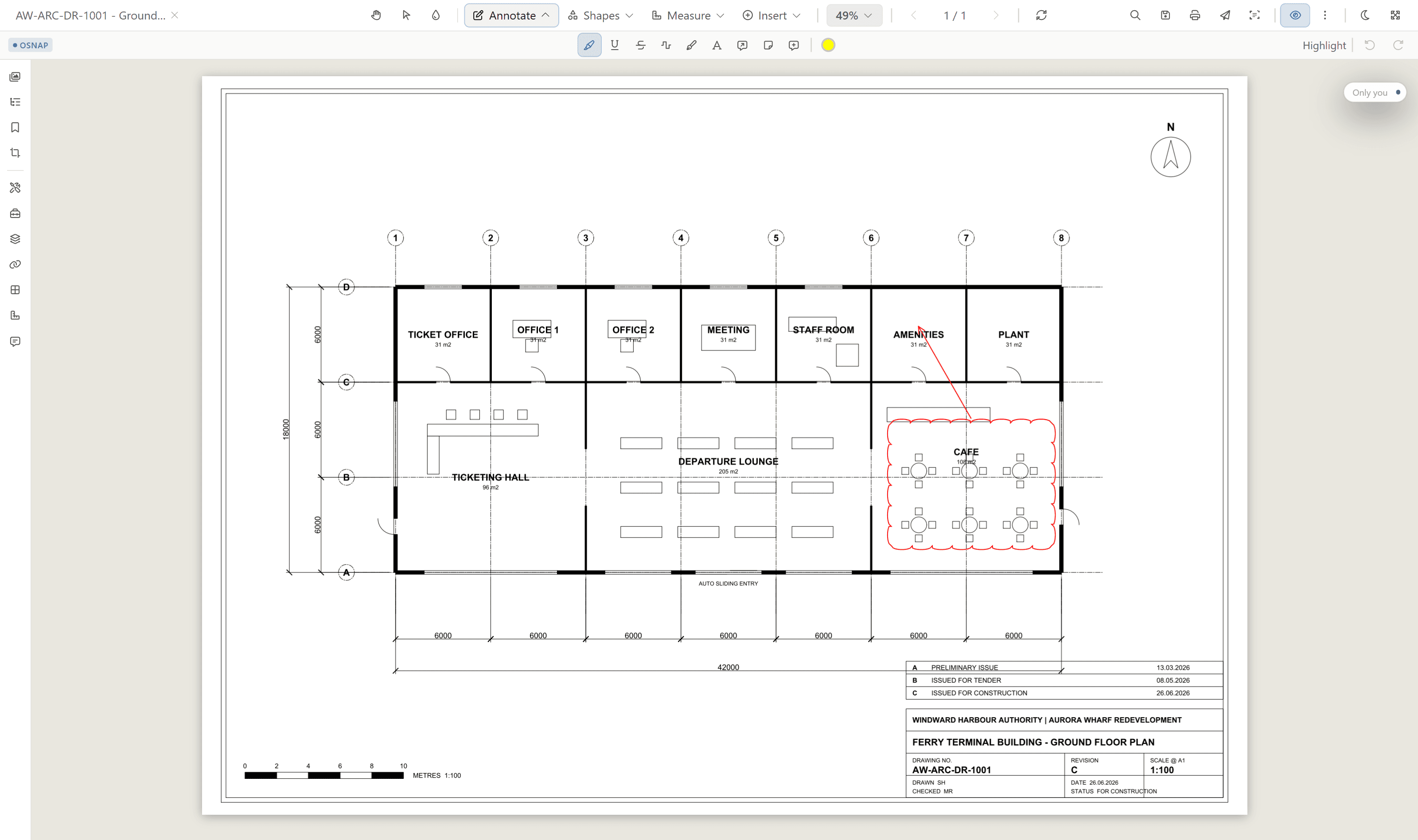This screenshot has width=1418, height=840.
Task: Refresh the document with rotate arrows
Action: [1041, 15]
